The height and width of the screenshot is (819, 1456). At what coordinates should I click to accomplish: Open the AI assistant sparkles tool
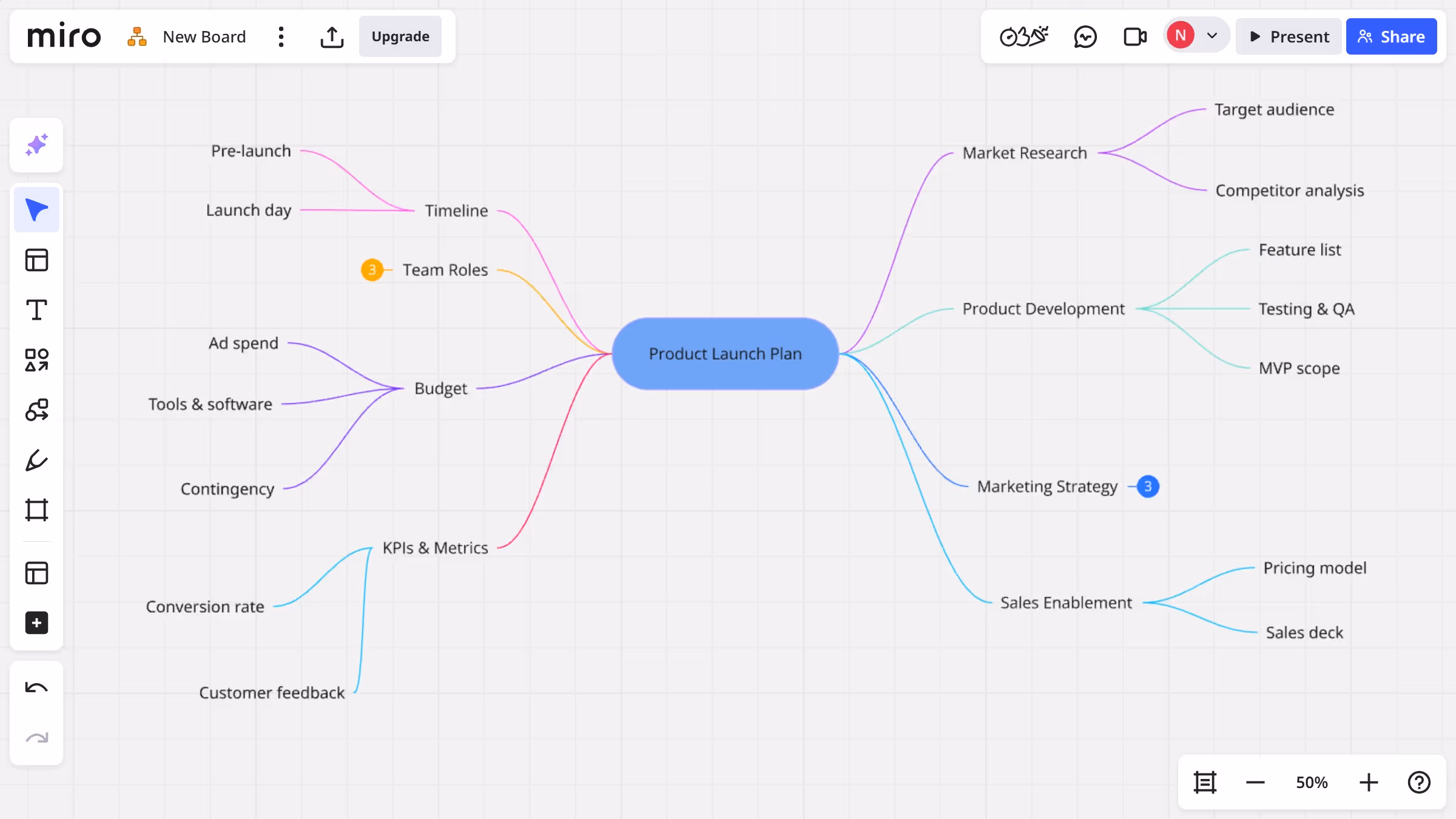(36, 145)
